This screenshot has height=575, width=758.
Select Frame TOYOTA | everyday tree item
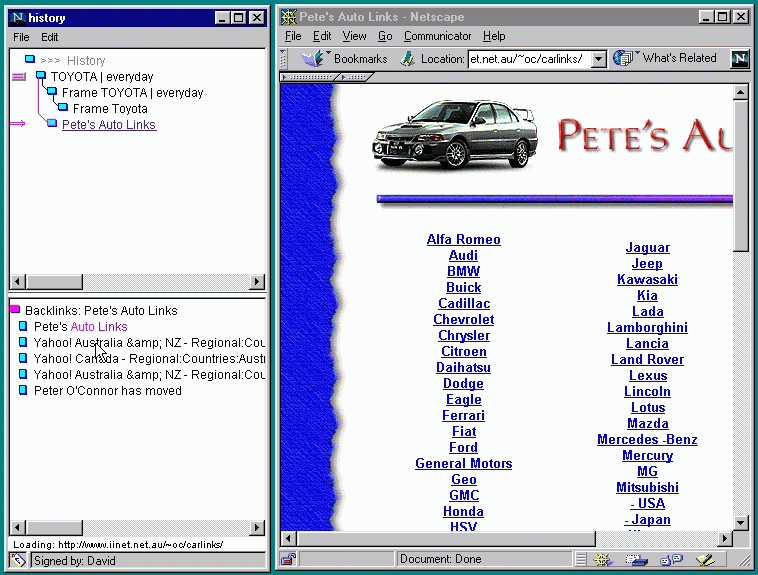[132, 92]
